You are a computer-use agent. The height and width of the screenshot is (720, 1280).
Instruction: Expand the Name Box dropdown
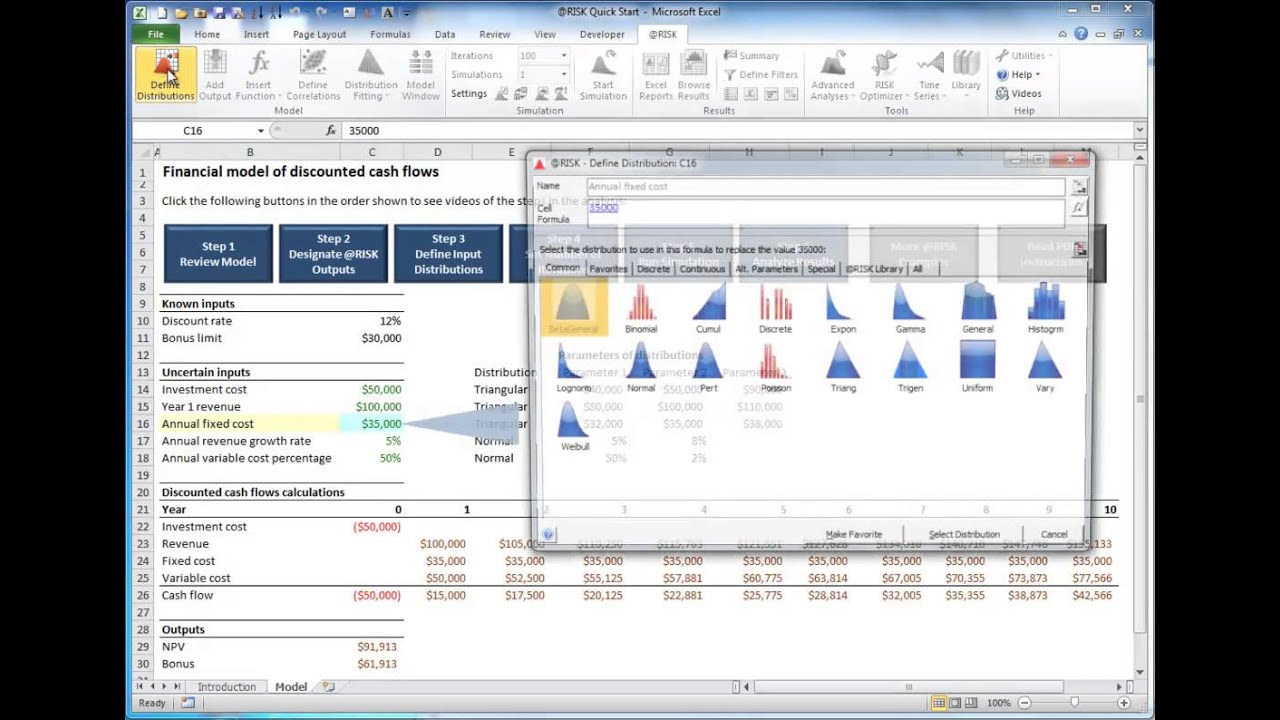pos(261,131)
